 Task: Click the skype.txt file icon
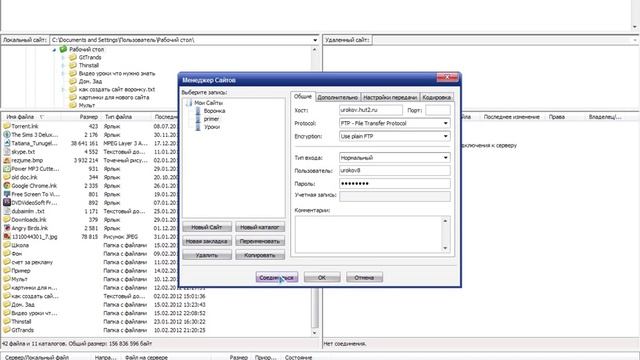tap(7, 151)
